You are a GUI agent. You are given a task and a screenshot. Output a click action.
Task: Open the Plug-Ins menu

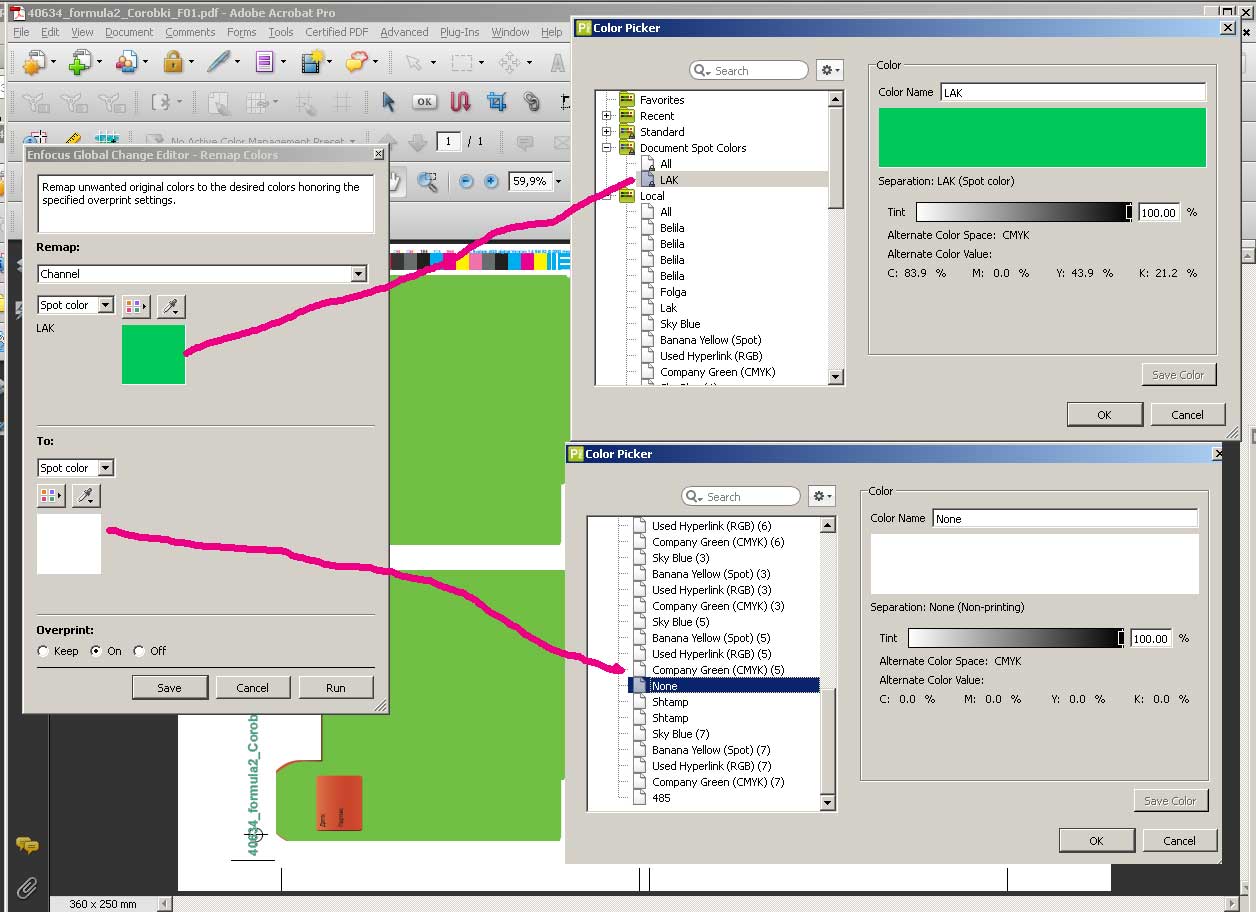pyautogui.click(x=460, y=32)
